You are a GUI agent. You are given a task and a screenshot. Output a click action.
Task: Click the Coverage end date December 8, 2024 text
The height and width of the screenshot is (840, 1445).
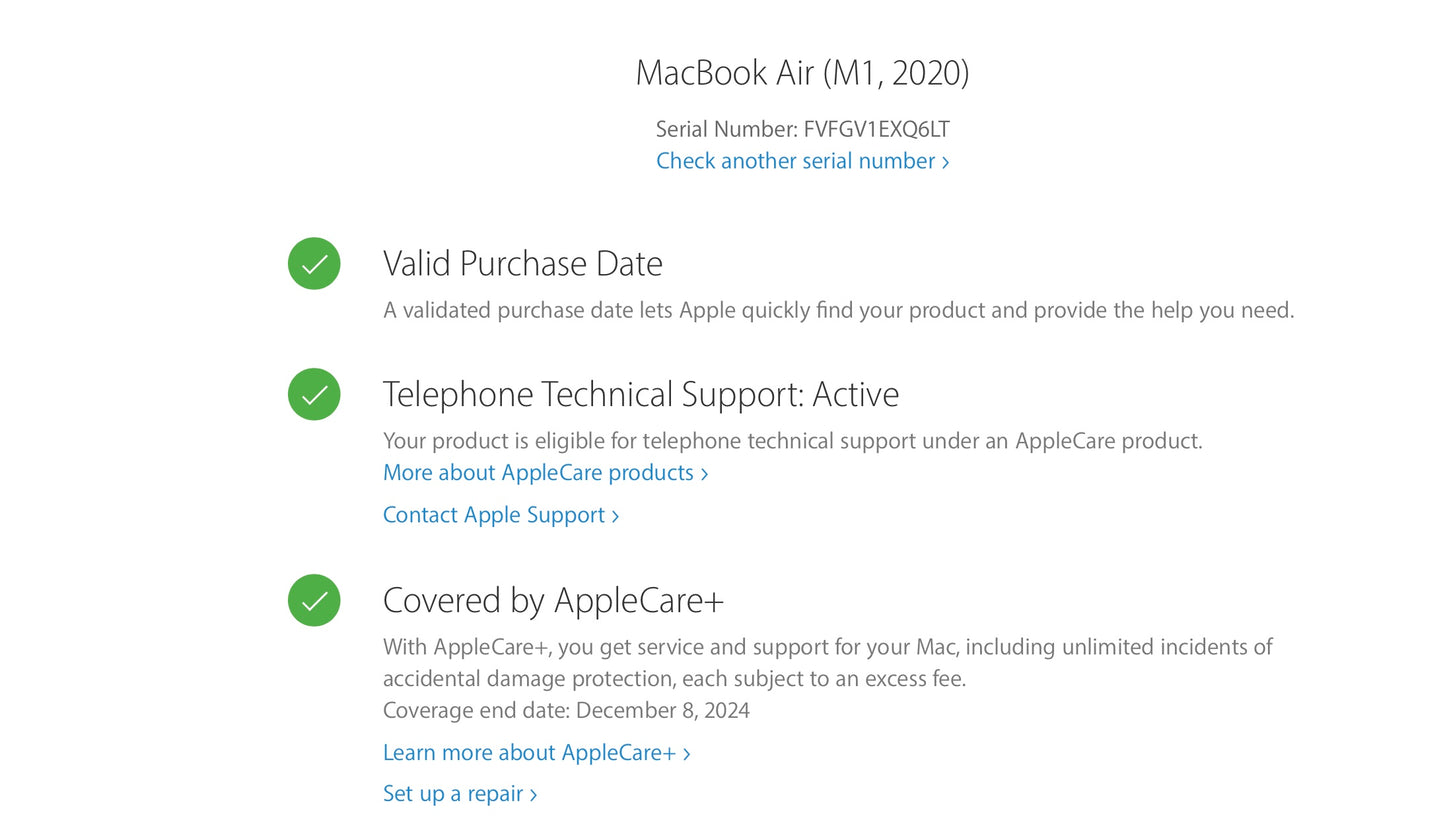(566, 711)
